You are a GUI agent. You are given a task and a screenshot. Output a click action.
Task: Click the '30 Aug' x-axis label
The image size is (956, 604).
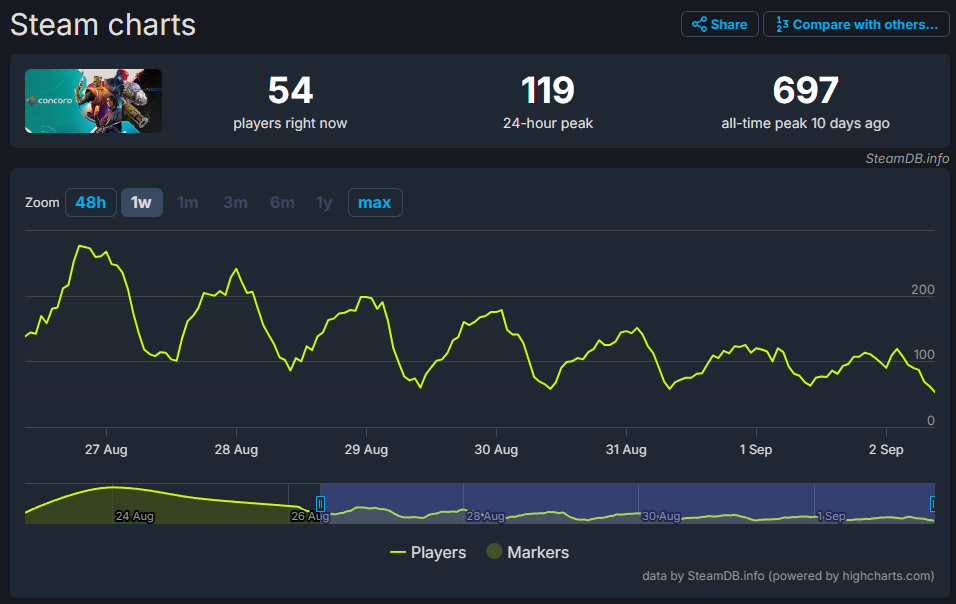[x=496, y=450]
